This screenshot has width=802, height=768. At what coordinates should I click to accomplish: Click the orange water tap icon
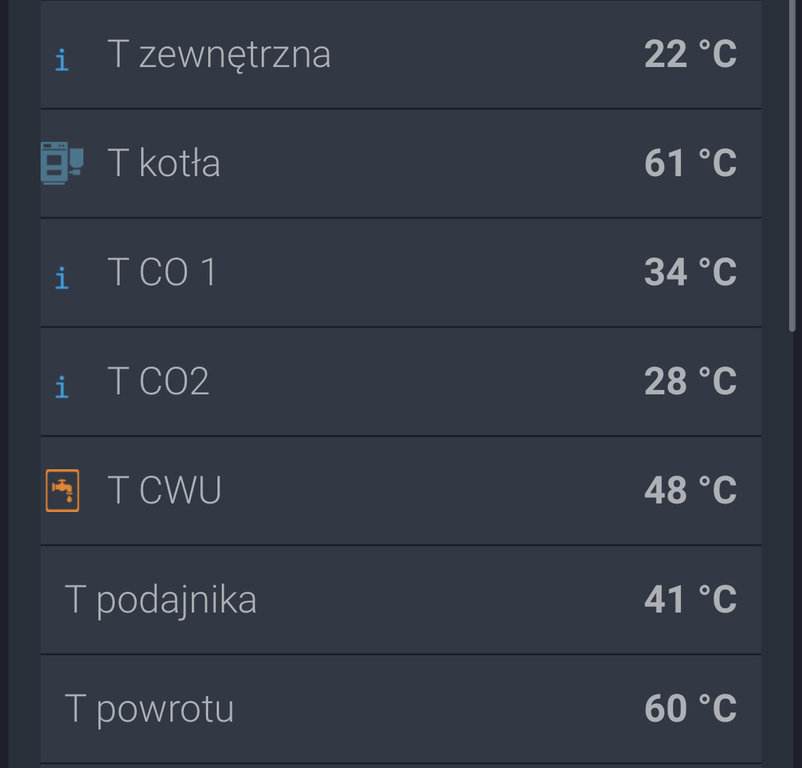pyautogui.click(x=62, y=491)
